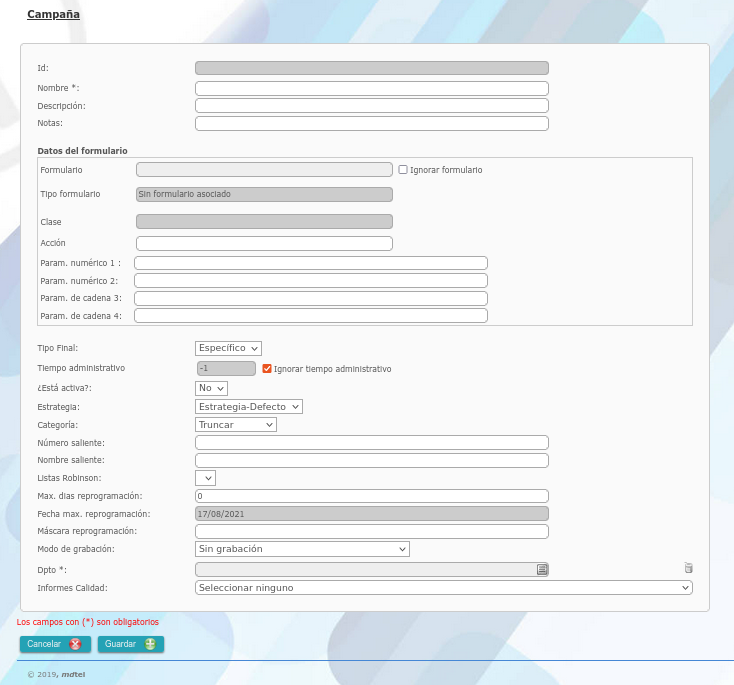Open the Categoría dropdown showing Truncar

tap(235, 425)
